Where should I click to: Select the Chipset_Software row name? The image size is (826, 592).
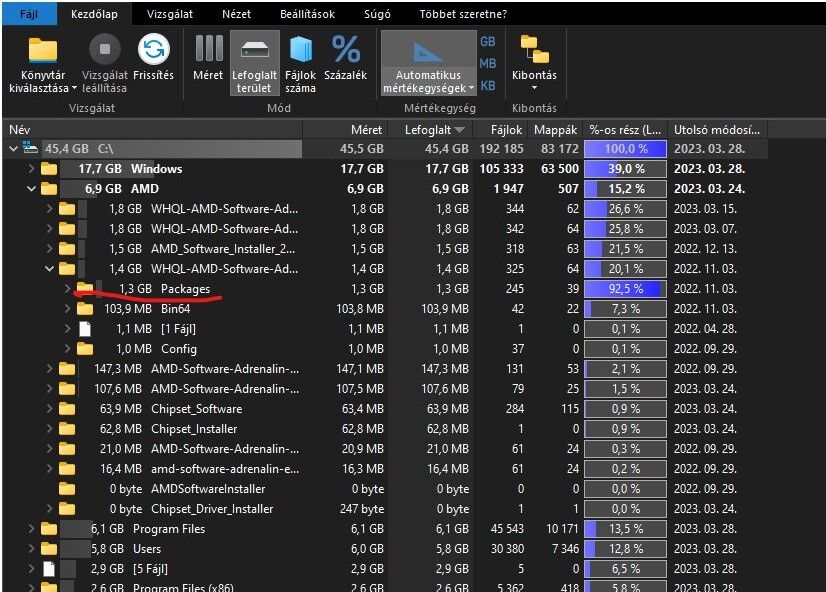point(196,409)
